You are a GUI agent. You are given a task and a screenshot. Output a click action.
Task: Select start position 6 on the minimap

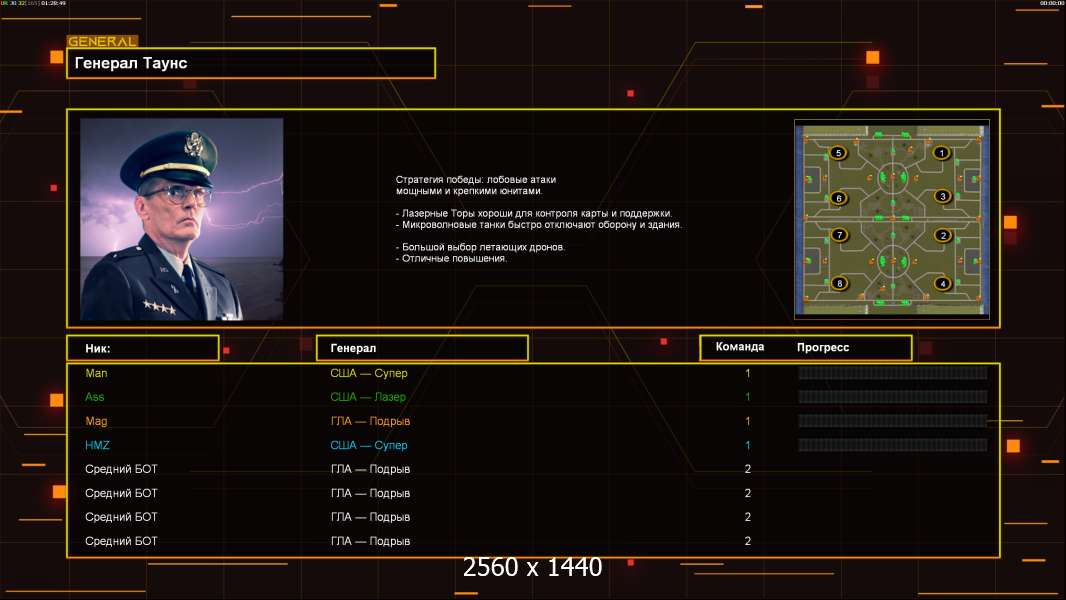click(x=839, y=198)
